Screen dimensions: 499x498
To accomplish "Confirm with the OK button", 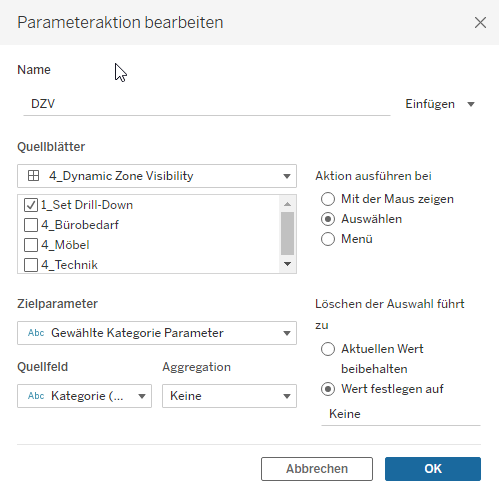I will 433,469.
